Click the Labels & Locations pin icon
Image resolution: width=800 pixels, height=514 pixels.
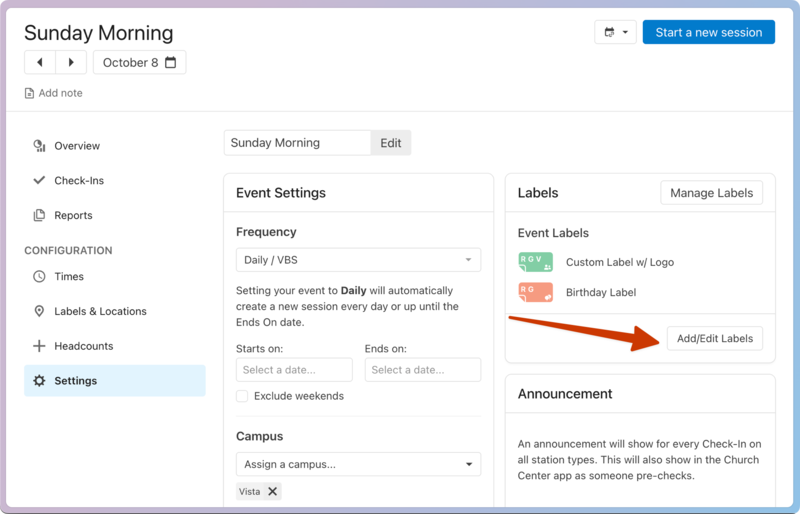[x=39, y=311]
